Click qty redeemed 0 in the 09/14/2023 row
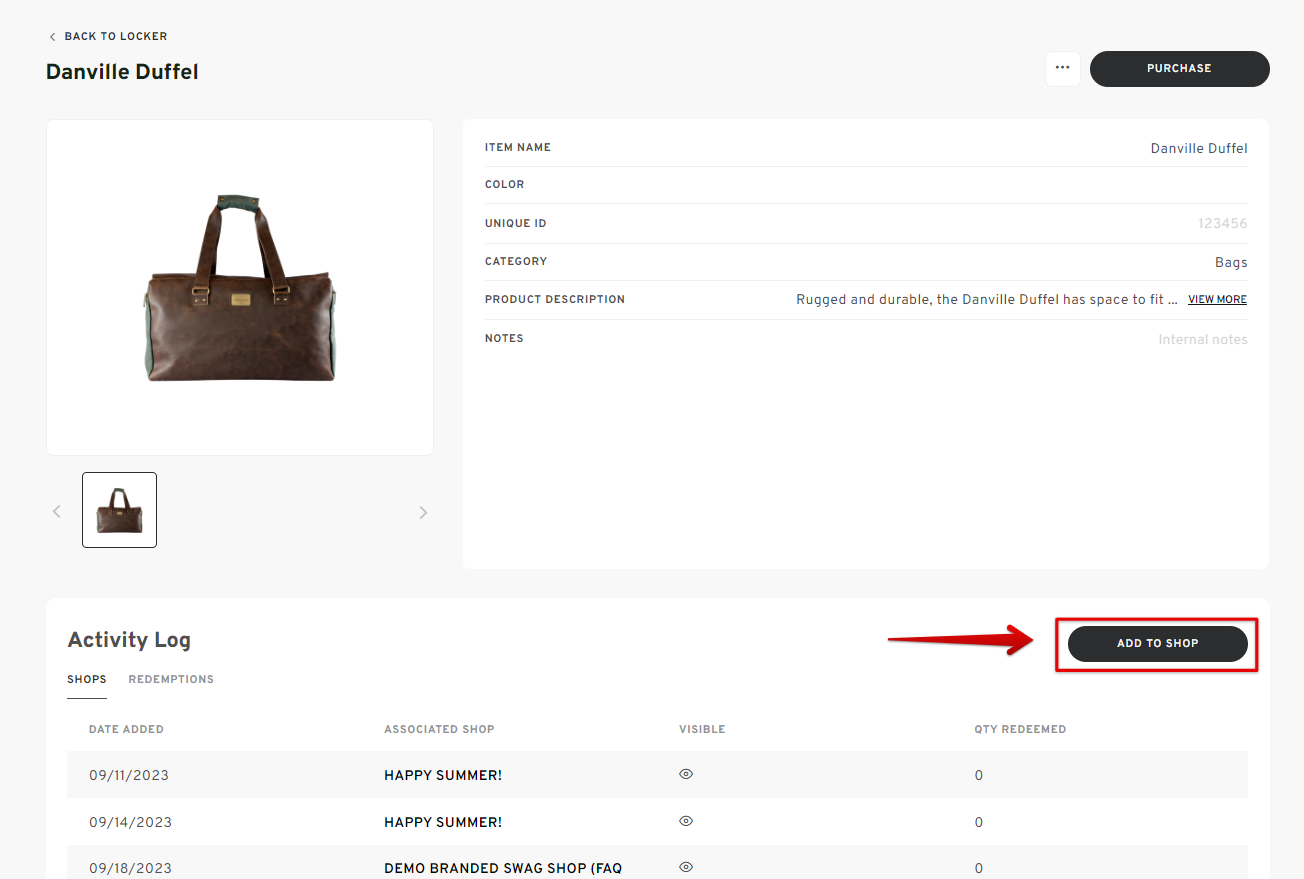The width and height of the screenshot is (1304, 879). coord(979,822)
